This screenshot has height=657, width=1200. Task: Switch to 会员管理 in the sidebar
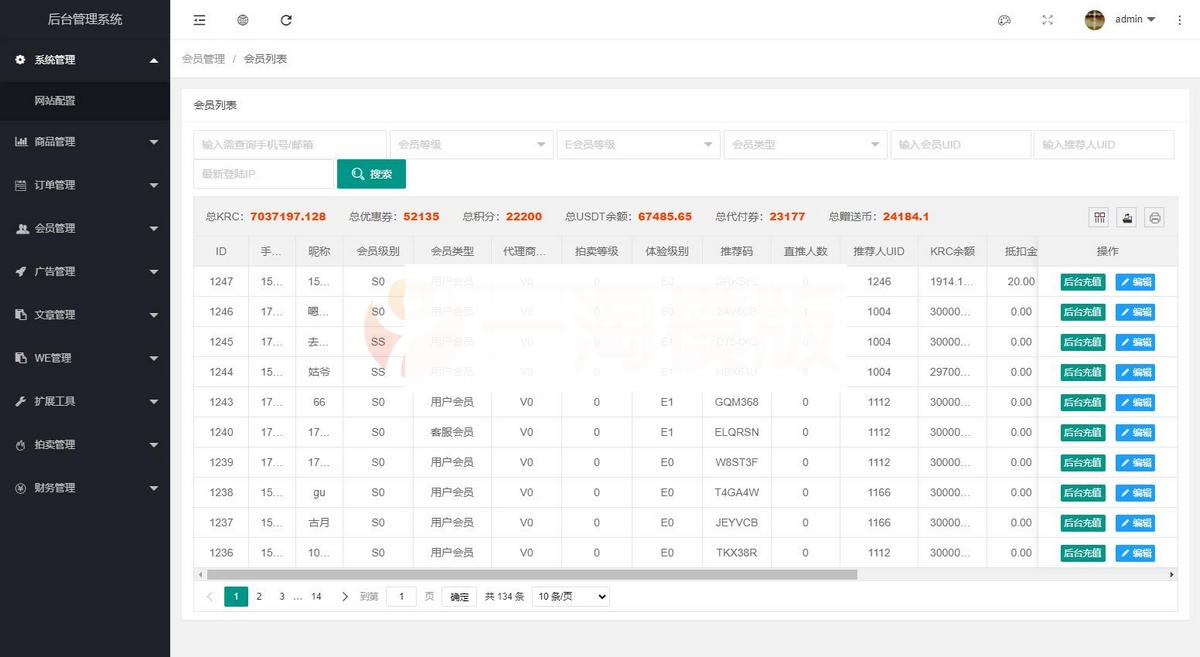(x=85, y=227)
